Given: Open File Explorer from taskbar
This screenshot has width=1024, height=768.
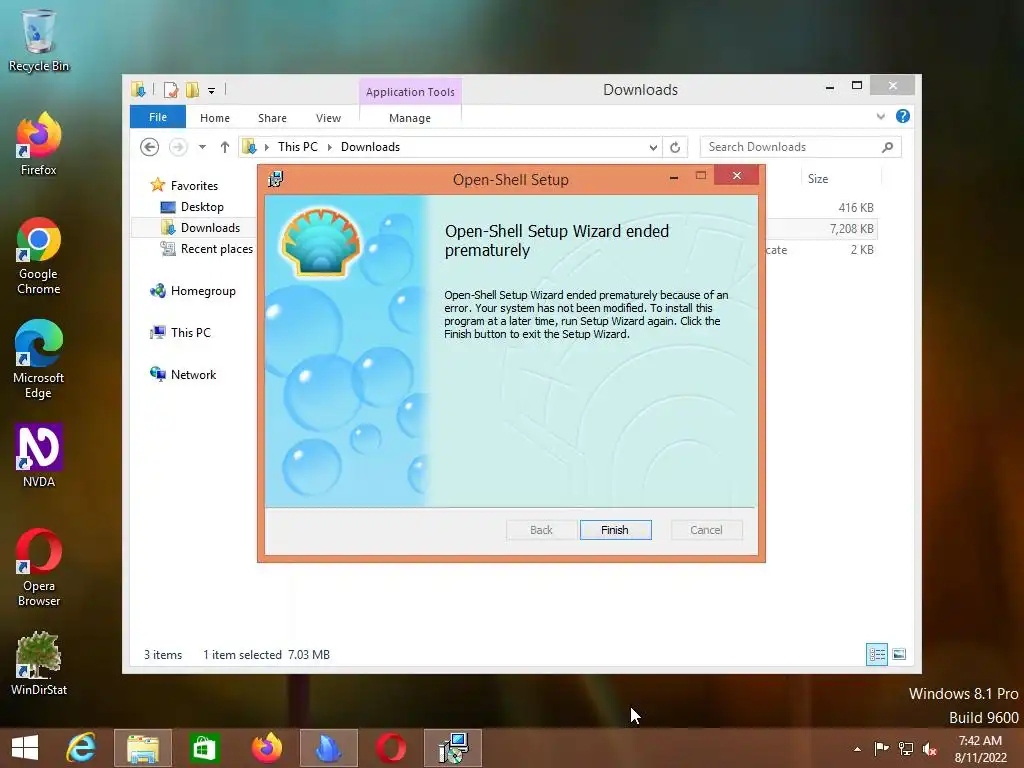Looking at the screenshot, I should pos(143,748).
